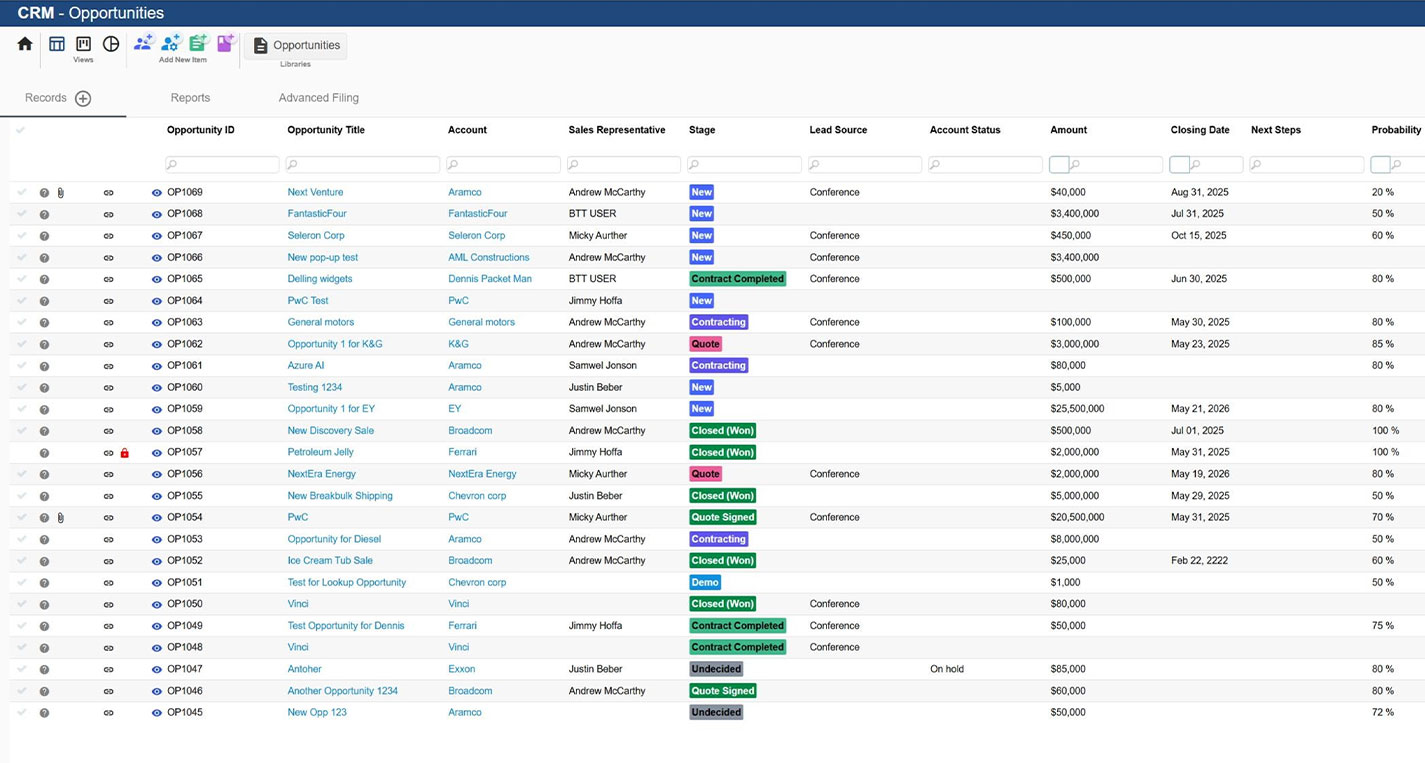Open the Dennis Packet Man account link
This screenshot has width=1425, height=763.
490,279
